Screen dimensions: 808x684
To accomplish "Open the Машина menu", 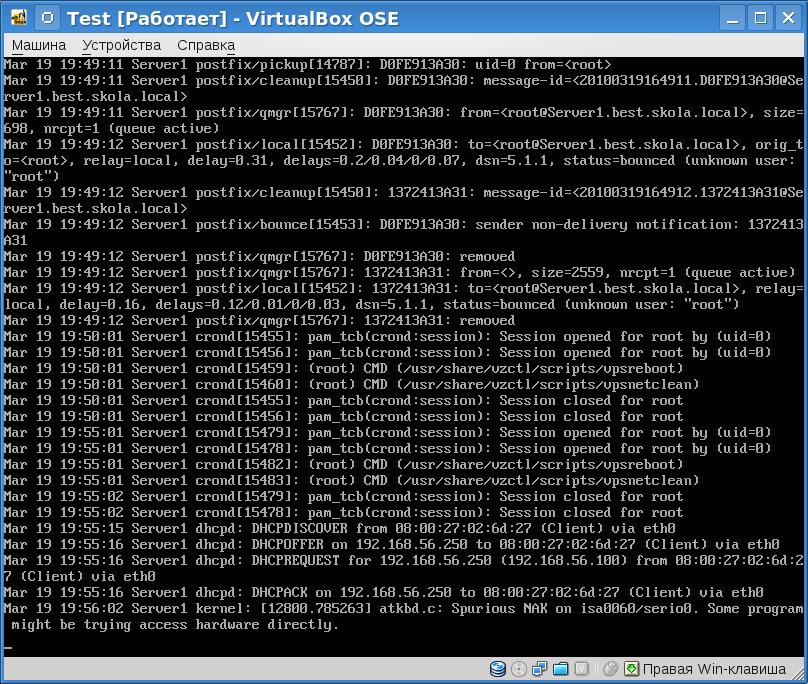I will (38, 45).
